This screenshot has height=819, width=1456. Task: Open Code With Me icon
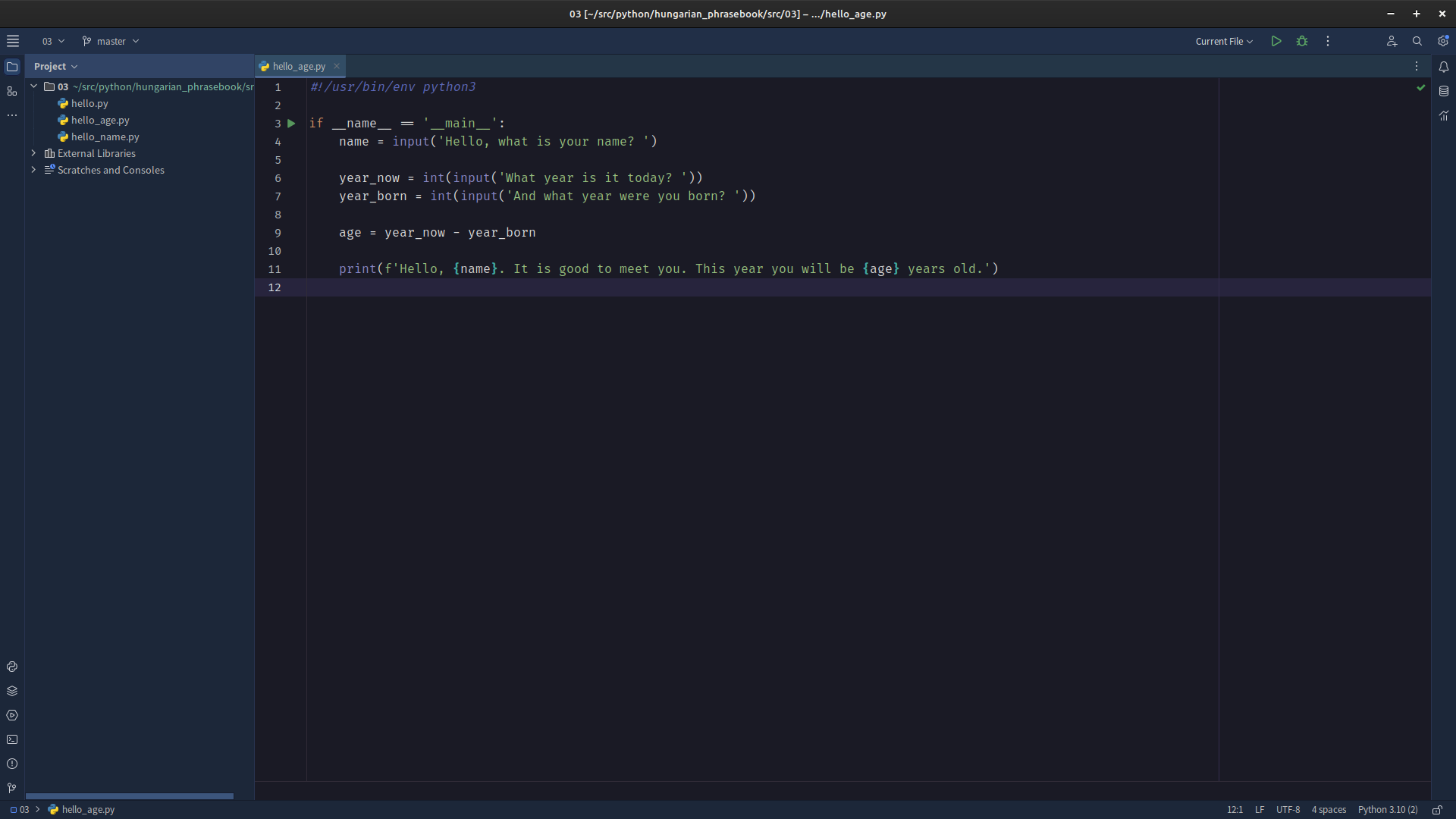pos(1392,41)
